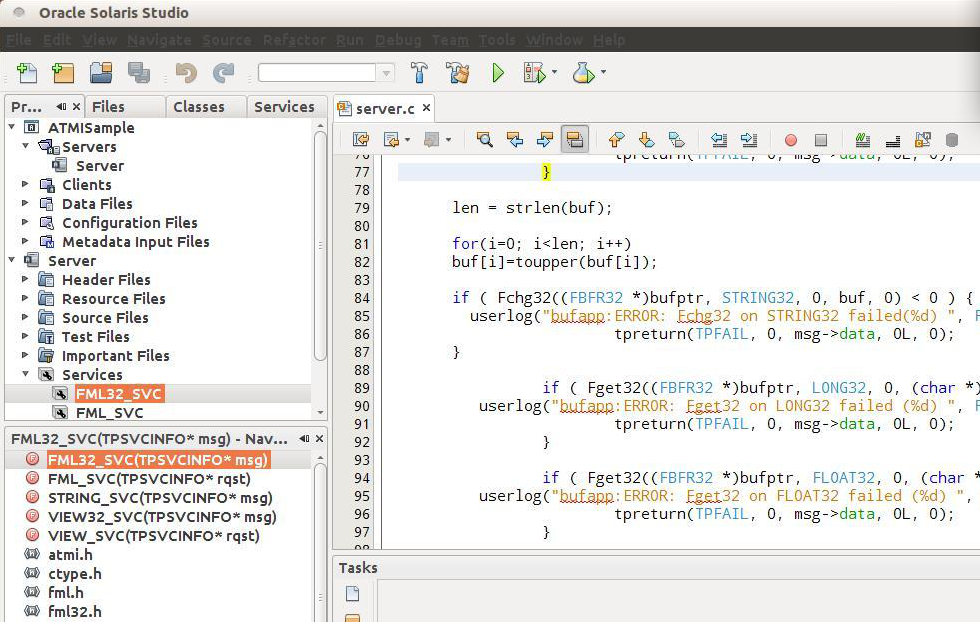Minimize the Projects panel using its arrow icon
The height and width of the screenshot is (622, 980).
(61, 107)
